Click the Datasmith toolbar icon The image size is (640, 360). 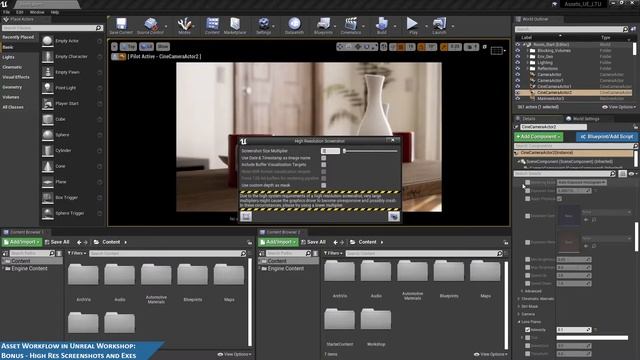tap(294, 24)
